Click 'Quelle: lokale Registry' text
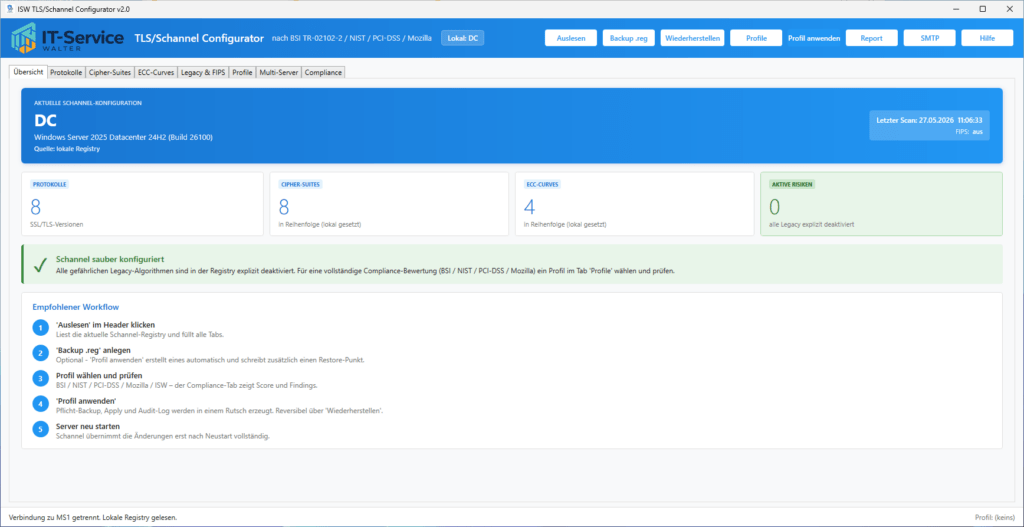The image size is (1024, 527). 67,149
